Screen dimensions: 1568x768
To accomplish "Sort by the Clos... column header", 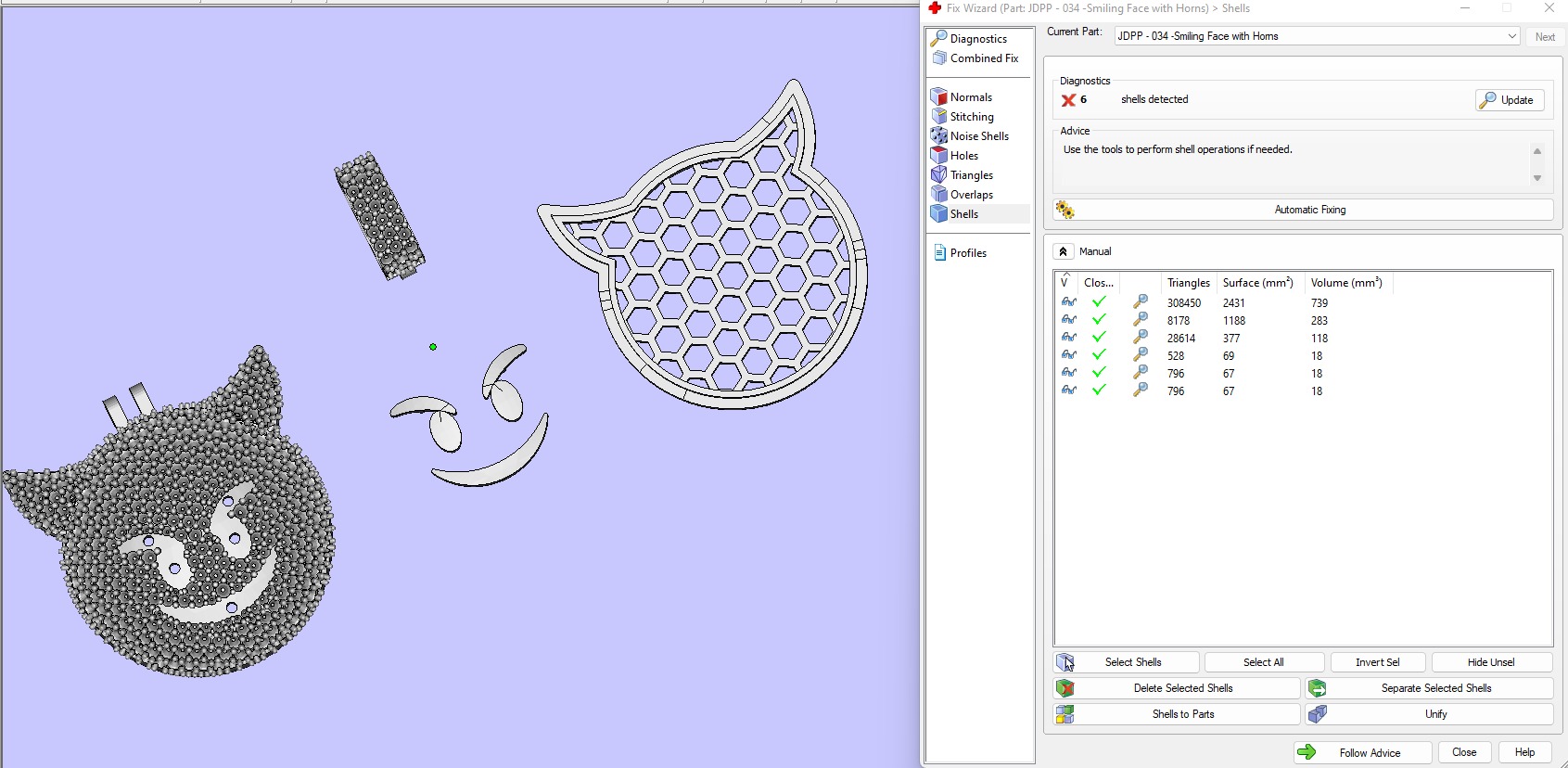I will click(1099, 283).
